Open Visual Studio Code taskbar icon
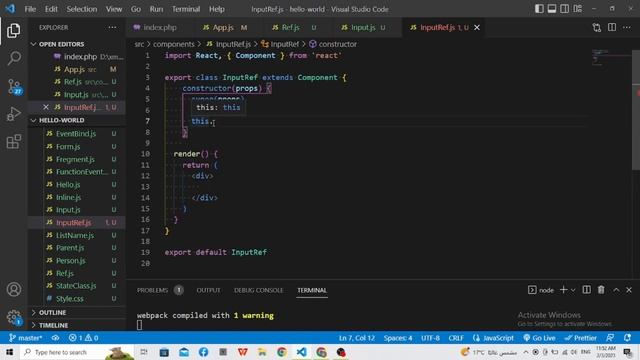640x360 pixels. [302, 352]
